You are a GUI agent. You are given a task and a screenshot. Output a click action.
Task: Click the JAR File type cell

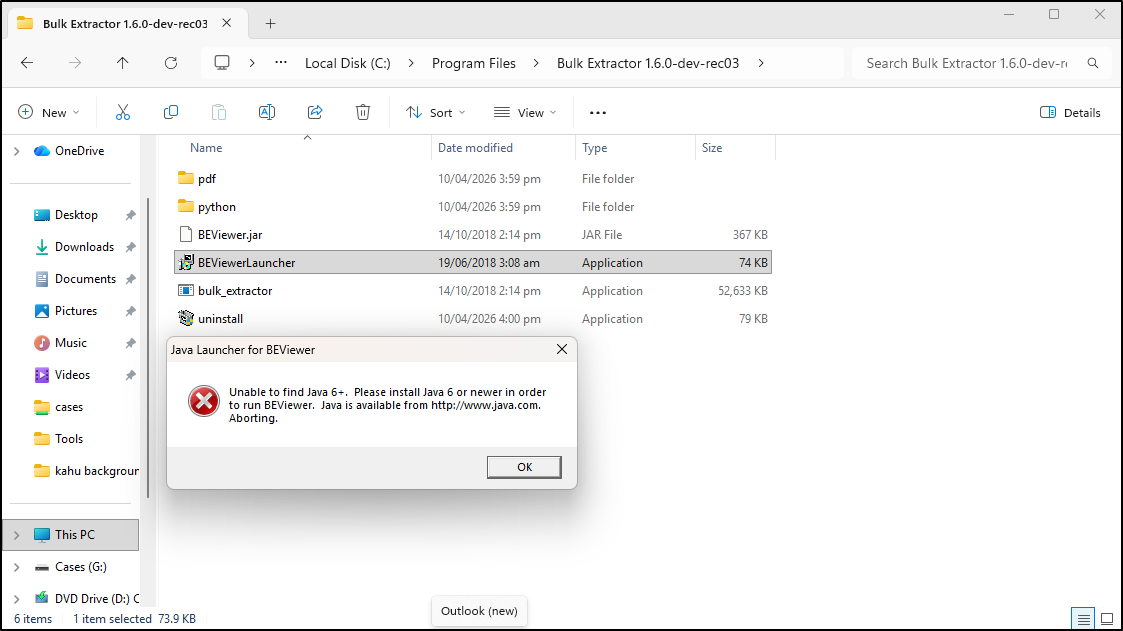point(602,234)
